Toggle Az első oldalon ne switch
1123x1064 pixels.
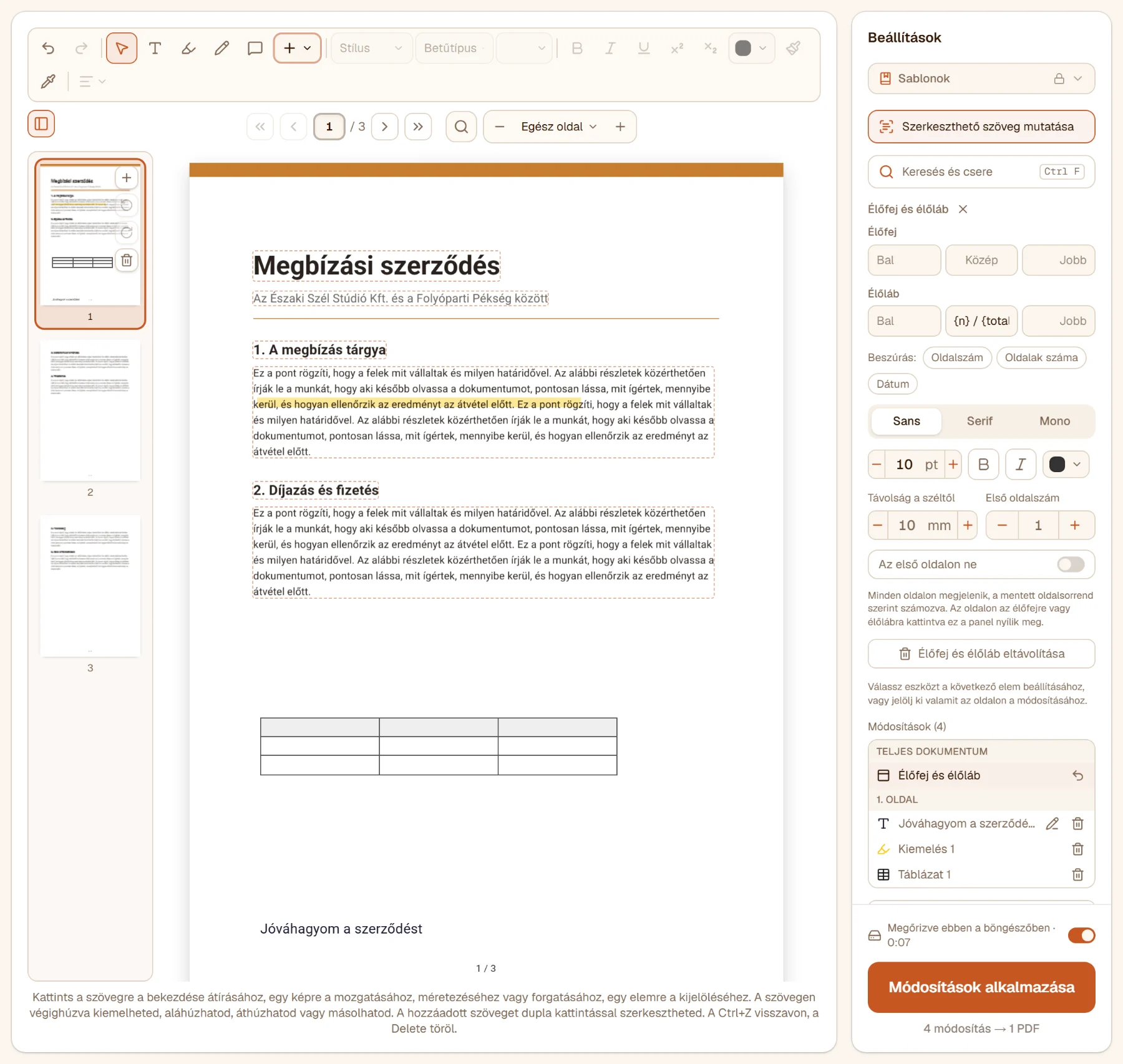point(1071,564)
